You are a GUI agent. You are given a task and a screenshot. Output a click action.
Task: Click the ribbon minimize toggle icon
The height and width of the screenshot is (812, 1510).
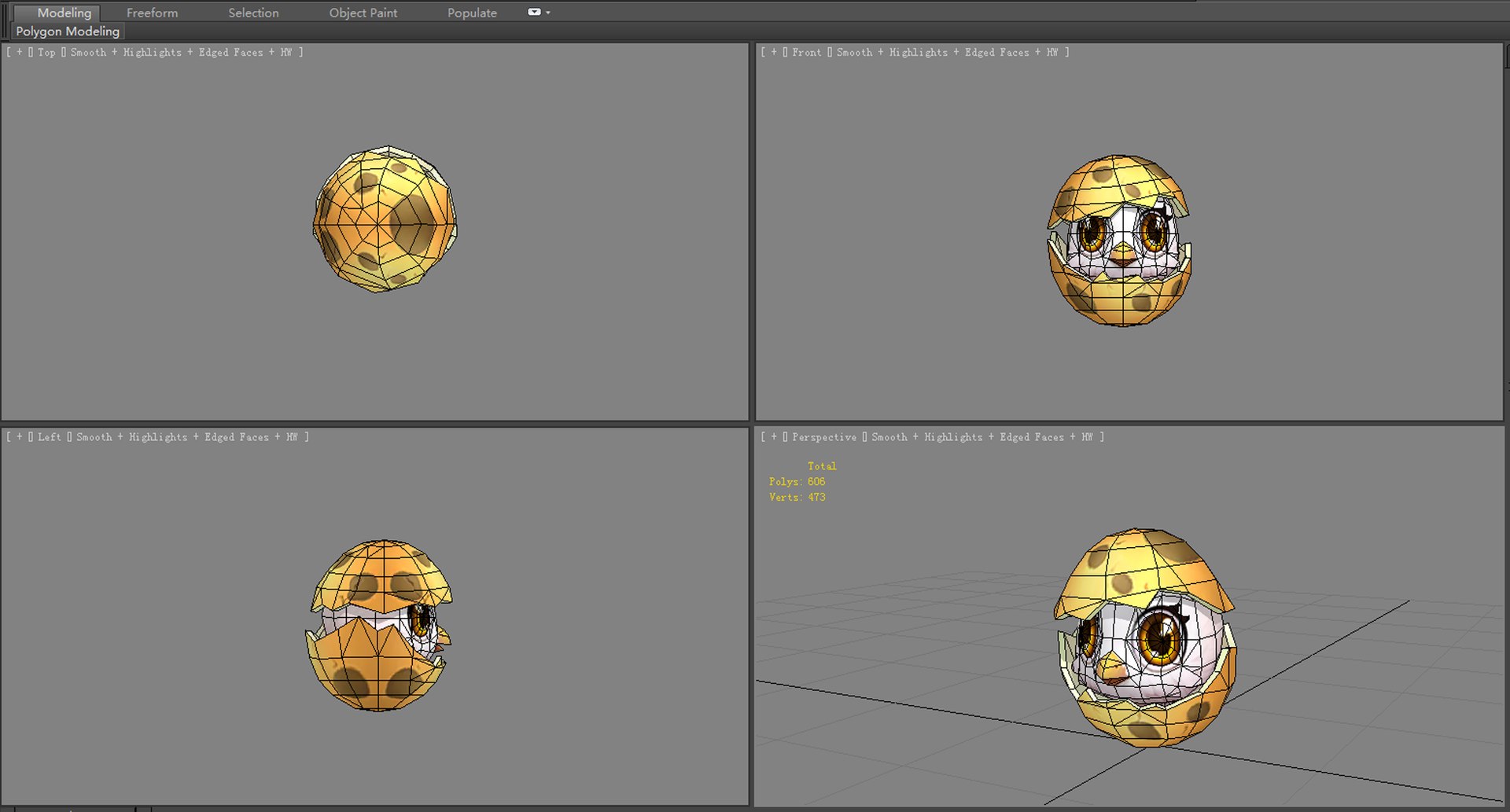534,12
